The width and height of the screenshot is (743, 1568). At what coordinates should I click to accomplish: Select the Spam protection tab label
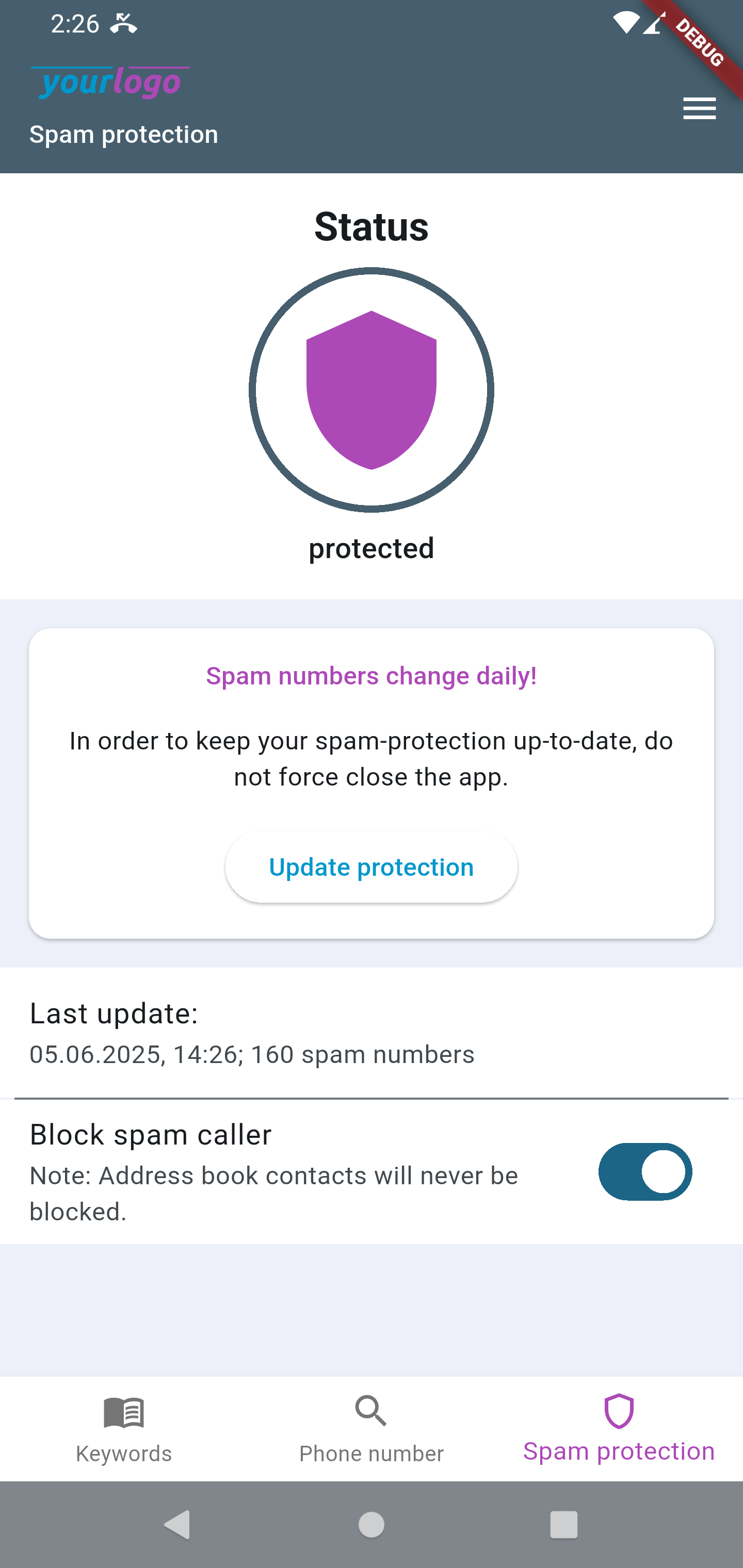(619, 1451)
